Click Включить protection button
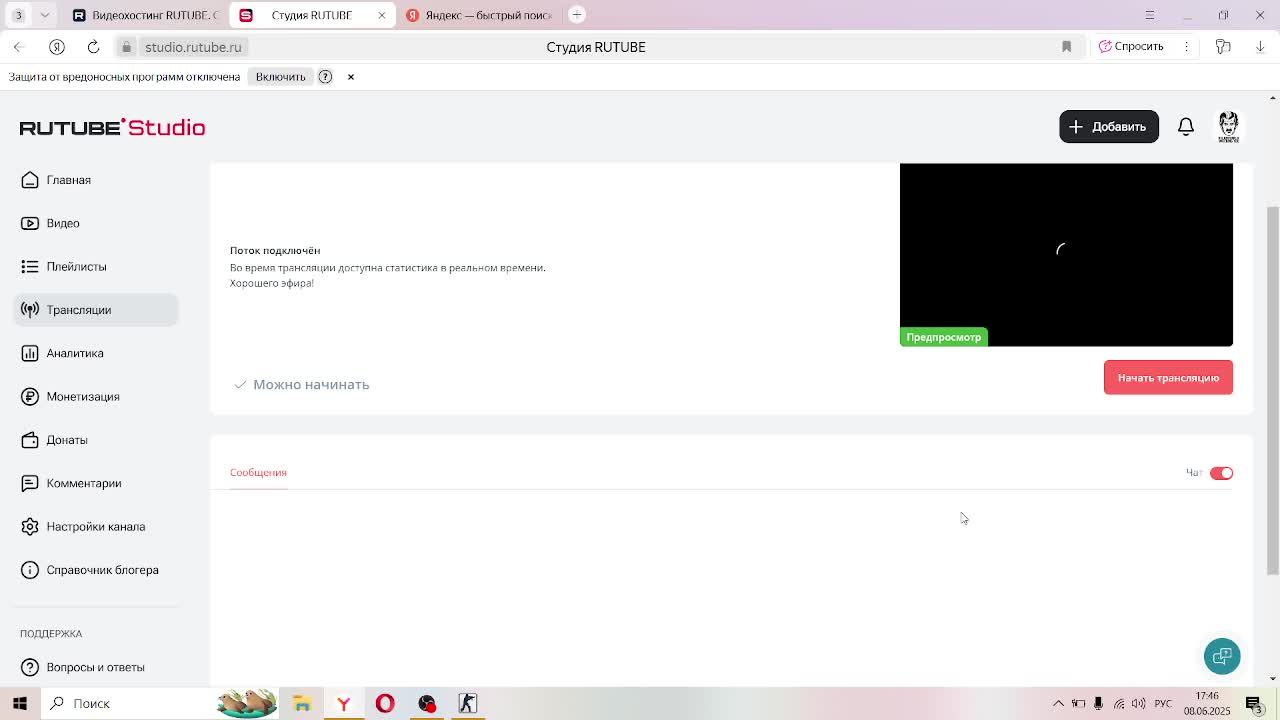Image resolution: width=1280 pixels, height=720 pixels. pyautogui.click(x=280, y=77)
